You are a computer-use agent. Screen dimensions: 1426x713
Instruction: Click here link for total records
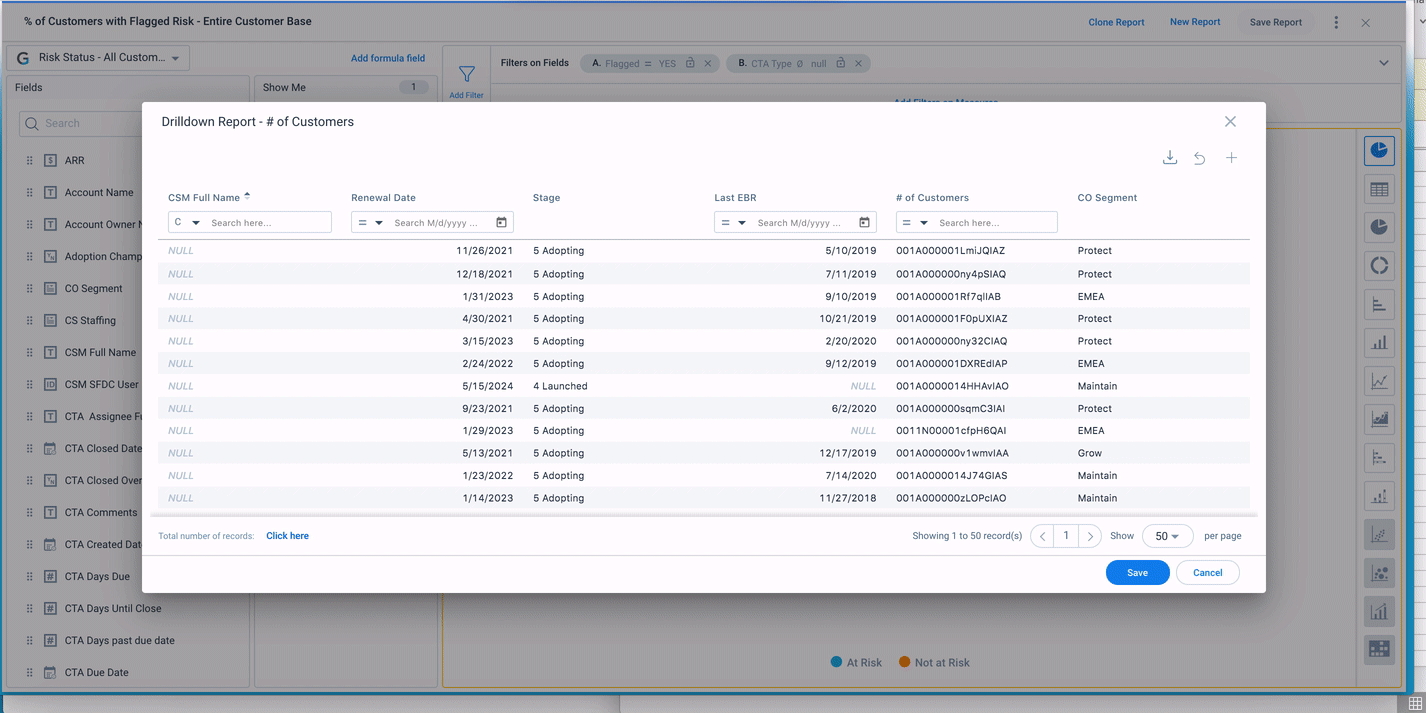coord(287,536)
